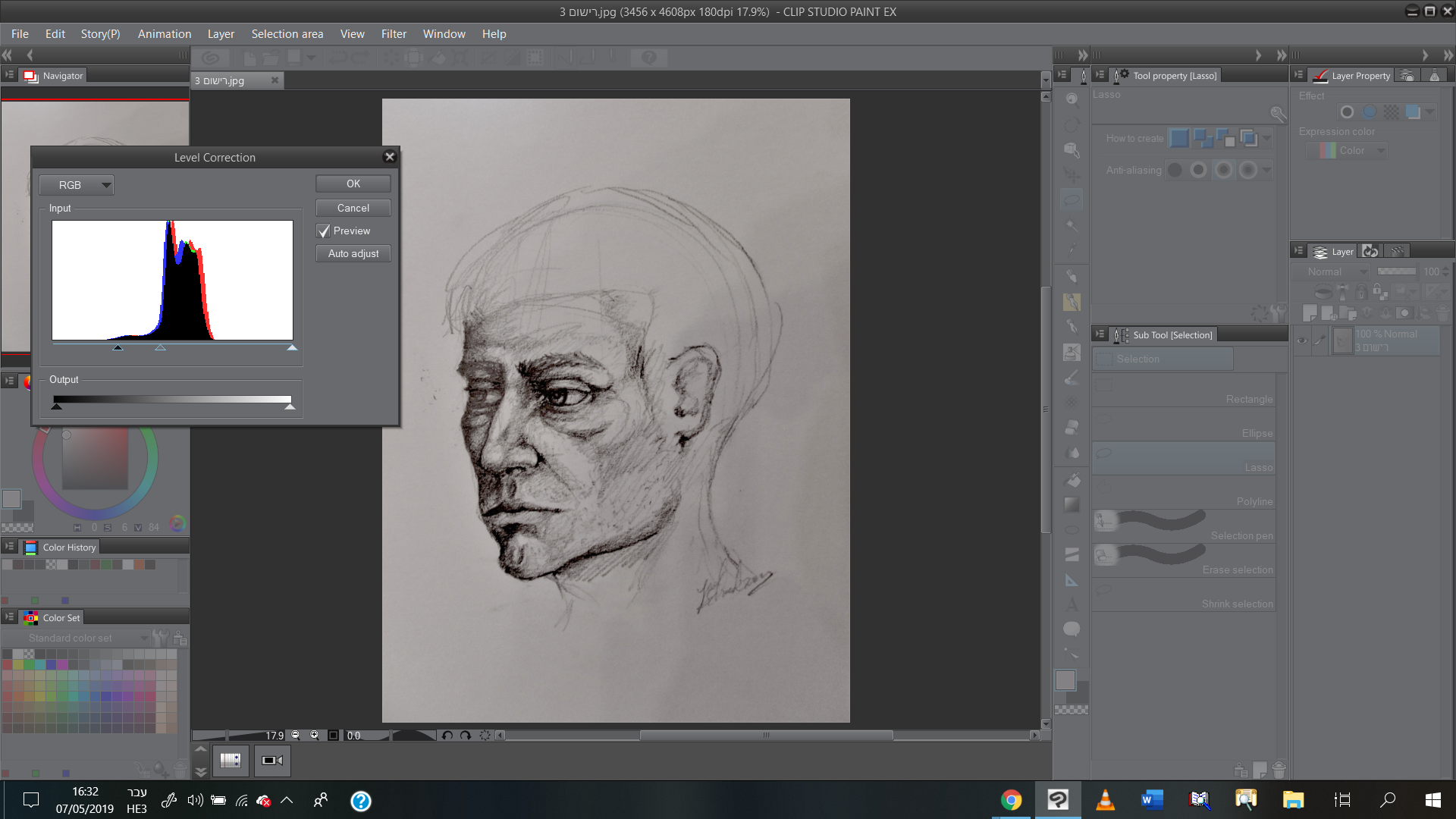Click the zoom out magnifier icon
This screenshot has height=819, width=1456.
pos(296,735)
